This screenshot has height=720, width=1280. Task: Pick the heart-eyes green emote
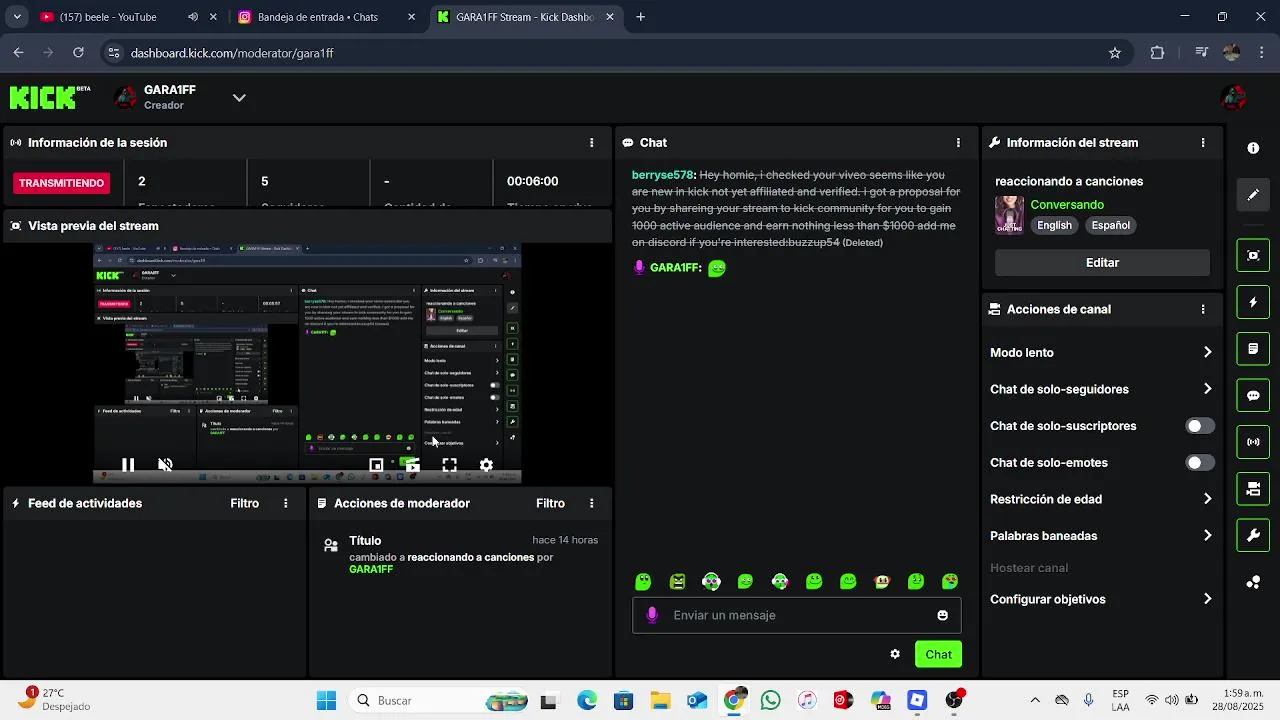coord(950,581)
